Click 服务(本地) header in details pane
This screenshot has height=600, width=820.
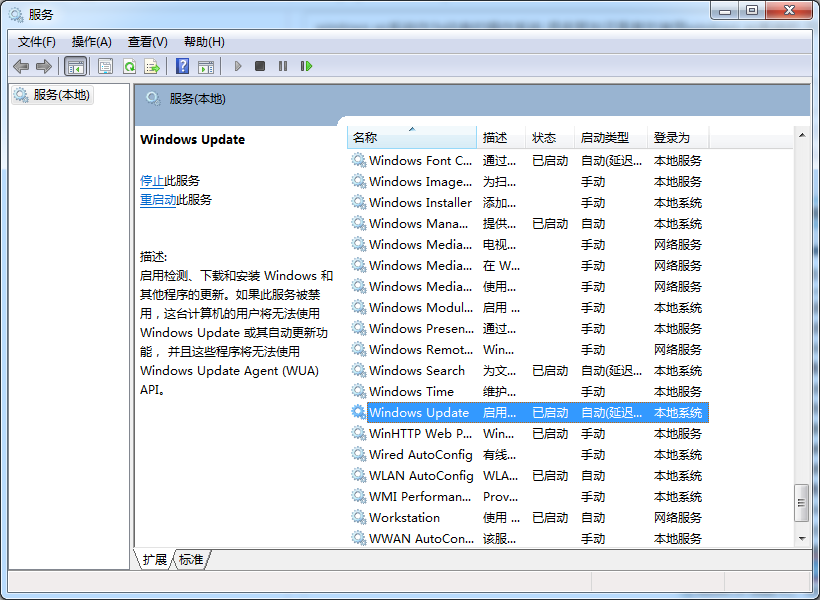(197, 98)
